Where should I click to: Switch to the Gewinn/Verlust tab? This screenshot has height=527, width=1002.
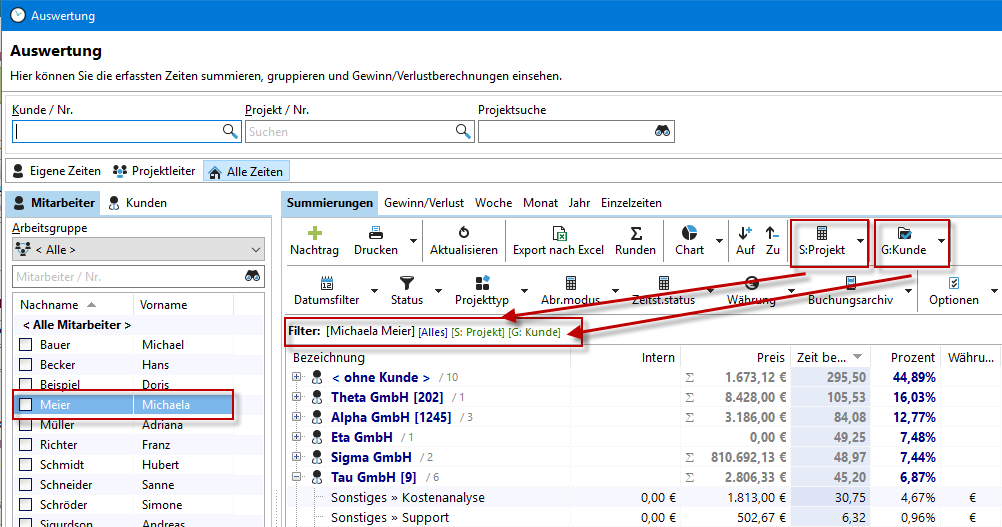[x=426, y=203]
